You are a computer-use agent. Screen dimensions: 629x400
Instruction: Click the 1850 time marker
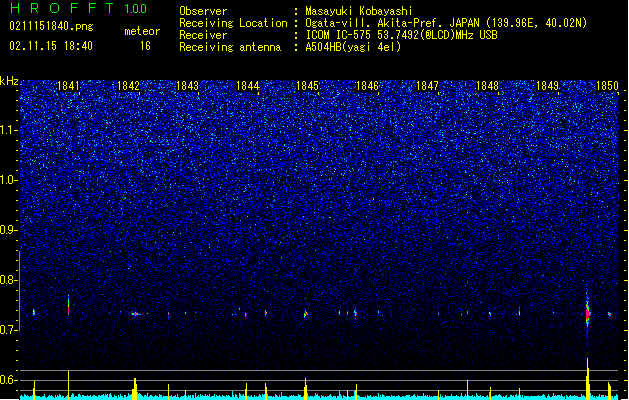click(x=607, y=86)
